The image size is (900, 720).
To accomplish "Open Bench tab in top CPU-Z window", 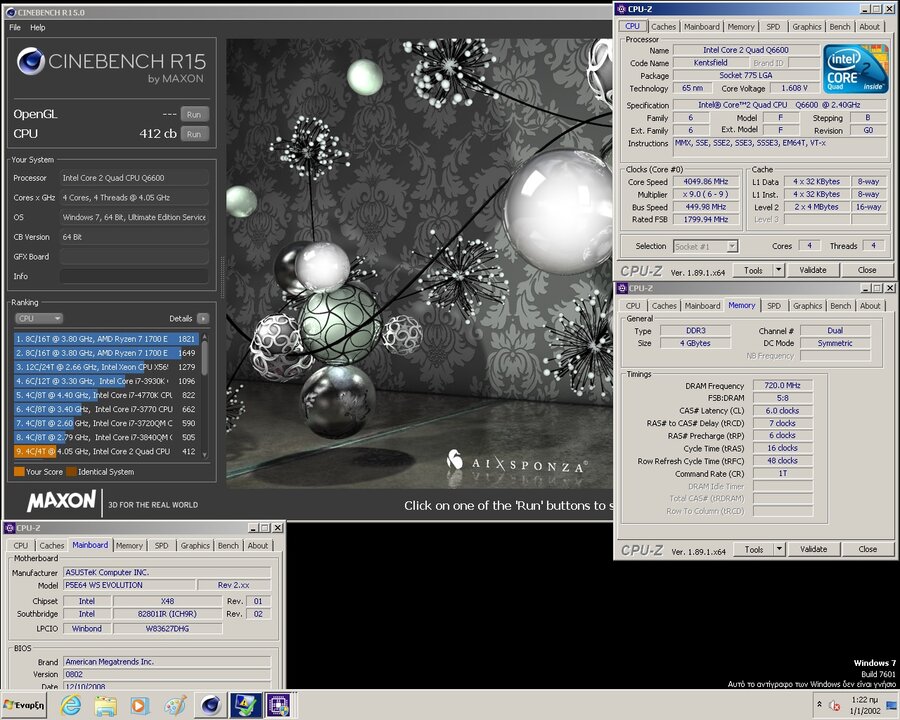I will coord(840,26).
